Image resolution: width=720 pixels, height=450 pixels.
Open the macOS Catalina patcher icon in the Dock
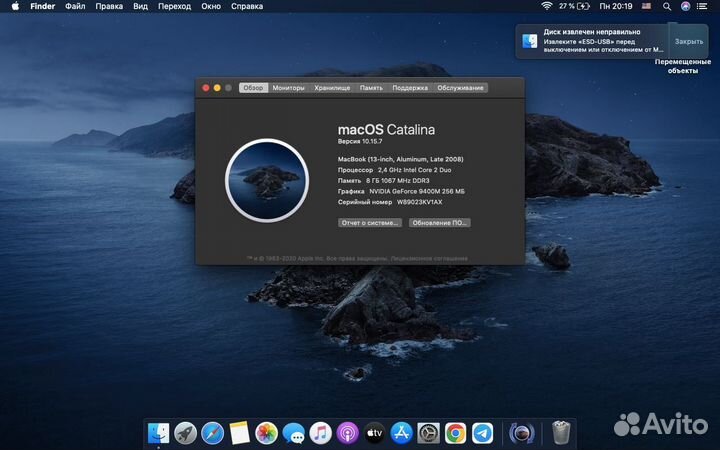[x=522, y=433]
